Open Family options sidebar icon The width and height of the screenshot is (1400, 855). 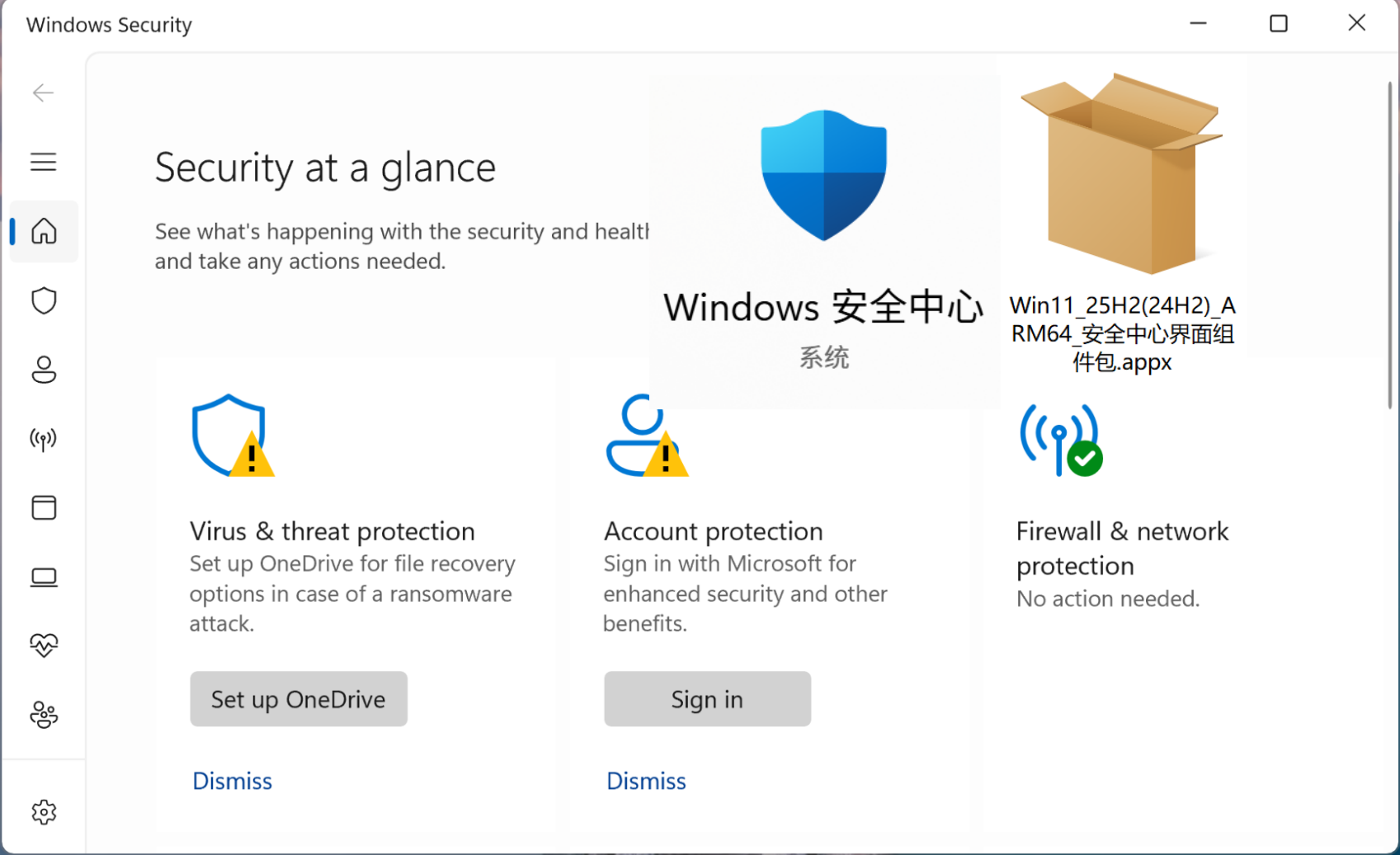(44, 715)
